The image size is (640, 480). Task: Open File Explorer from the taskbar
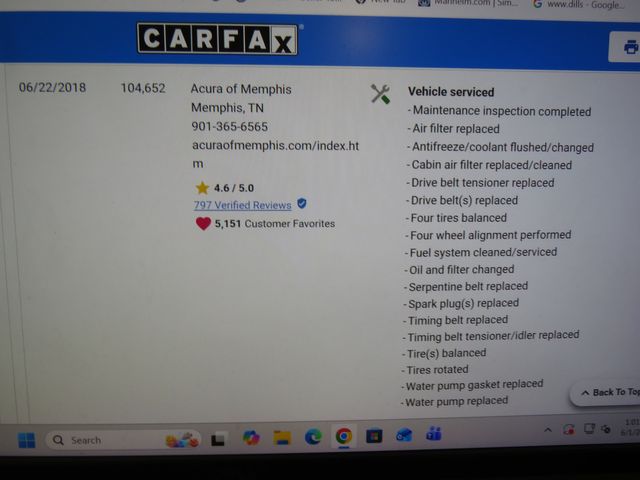(x=282, y=438)
